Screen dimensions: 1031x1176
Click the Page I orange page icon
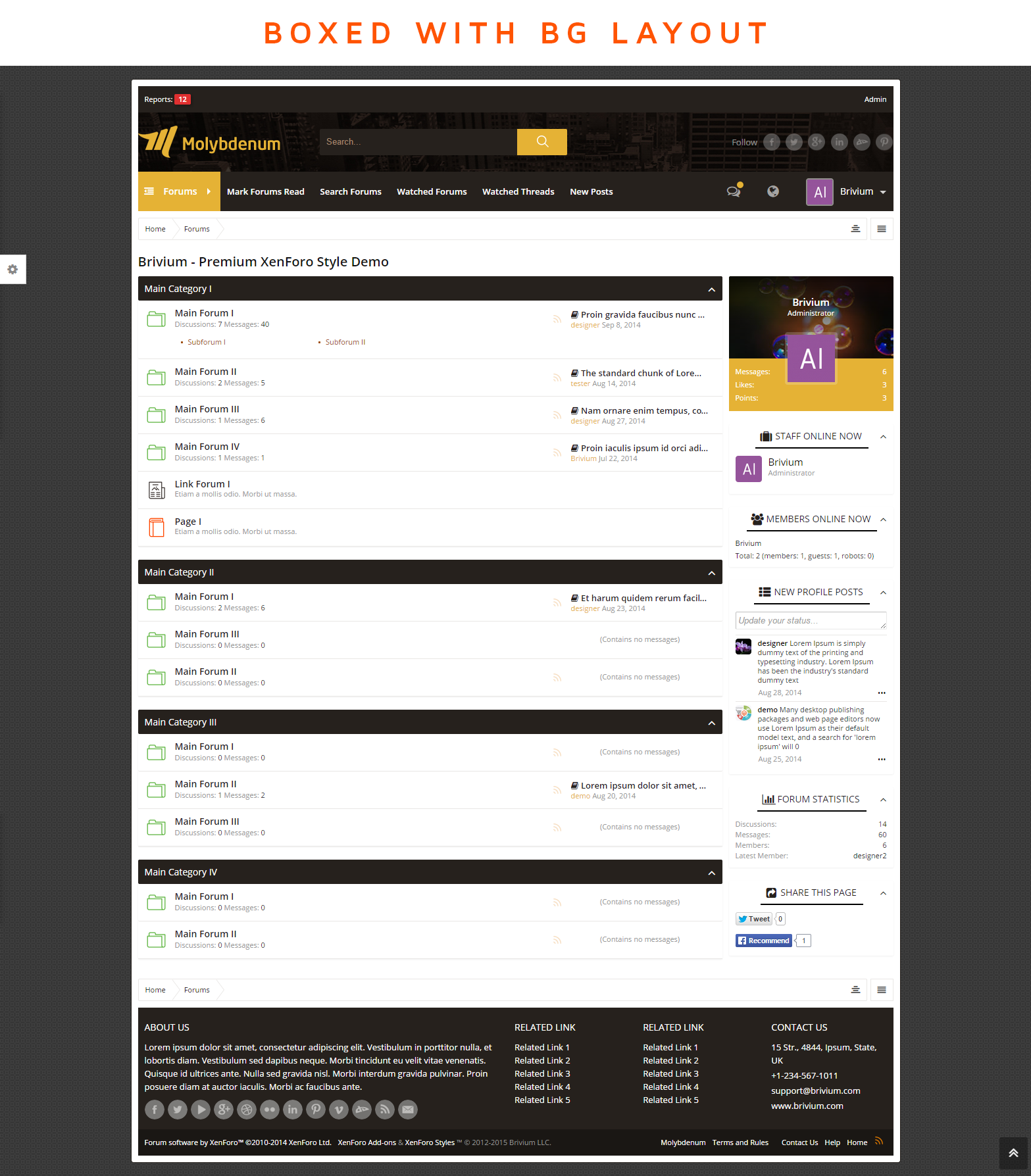coord(157,527)
